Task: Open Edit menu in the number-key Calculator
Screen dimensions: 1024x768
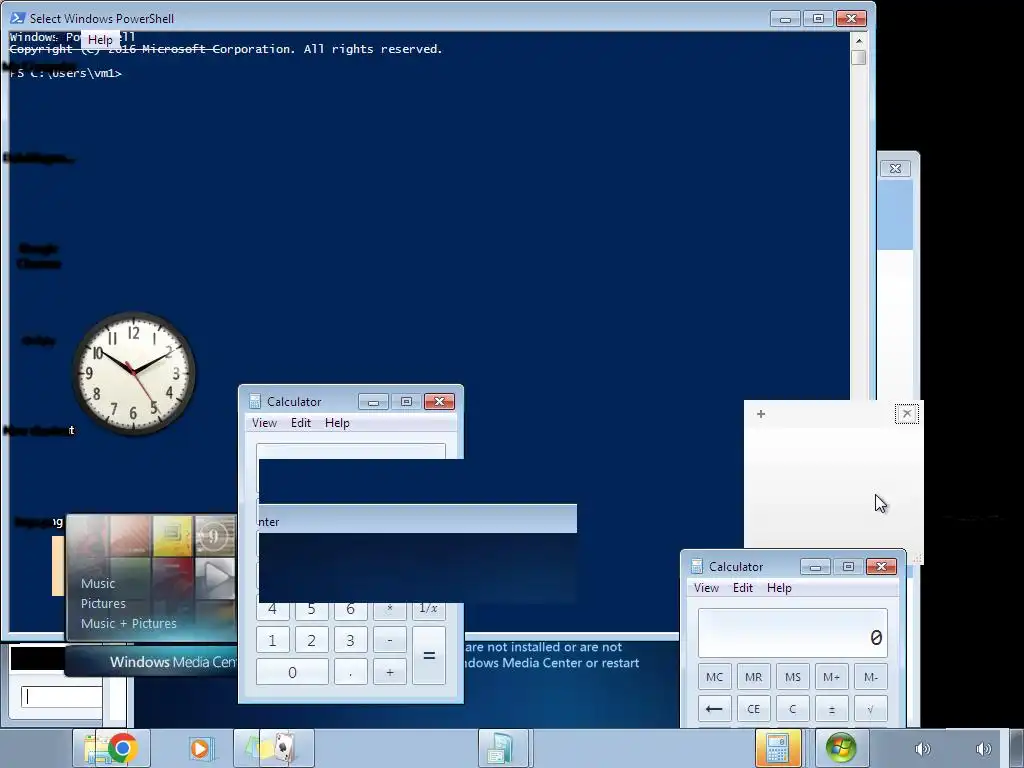Action: coord(301,423)
